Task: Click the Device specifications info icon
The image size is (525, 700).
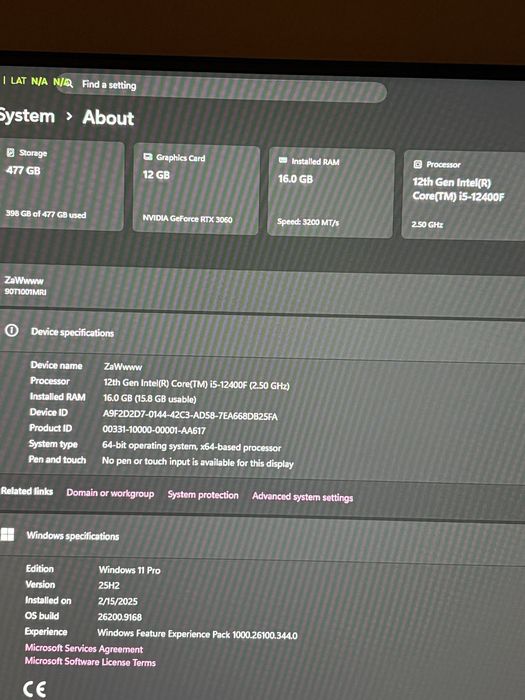Action: point(12,330)
